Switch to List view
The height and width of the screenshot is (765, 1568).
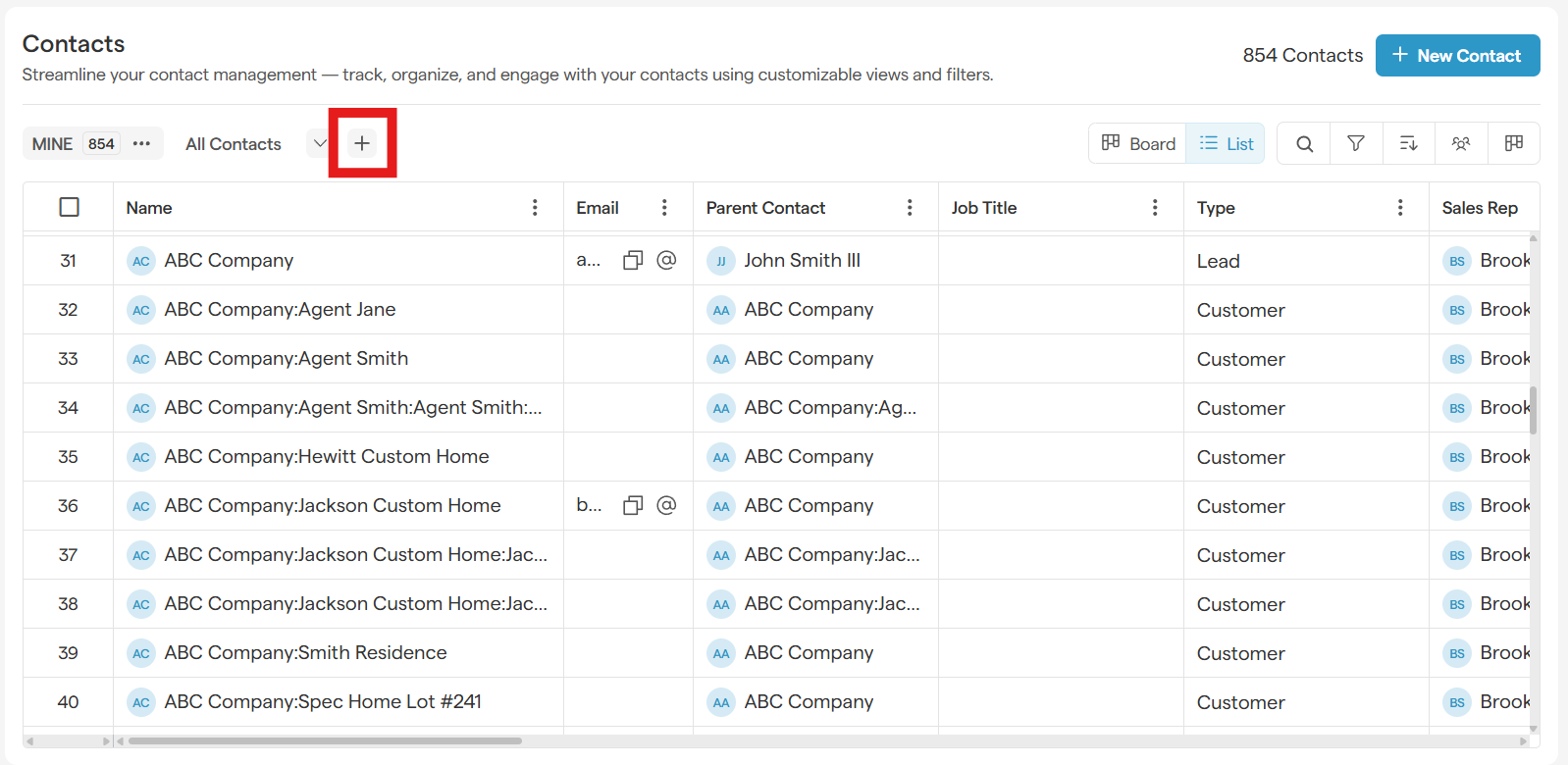coord(1227,143)
